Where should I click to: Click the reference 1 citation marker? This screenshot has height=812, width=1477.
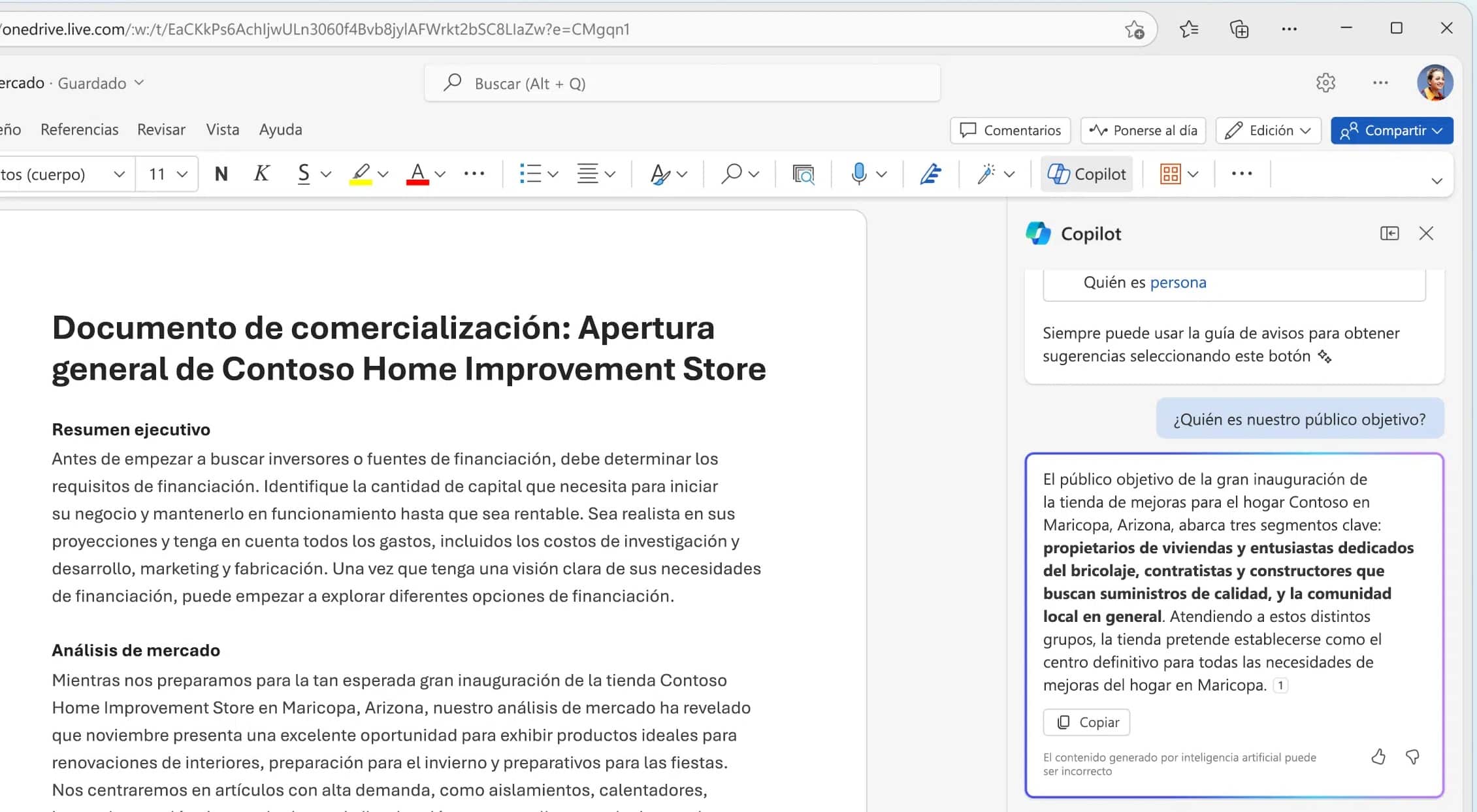point(1280,685)
